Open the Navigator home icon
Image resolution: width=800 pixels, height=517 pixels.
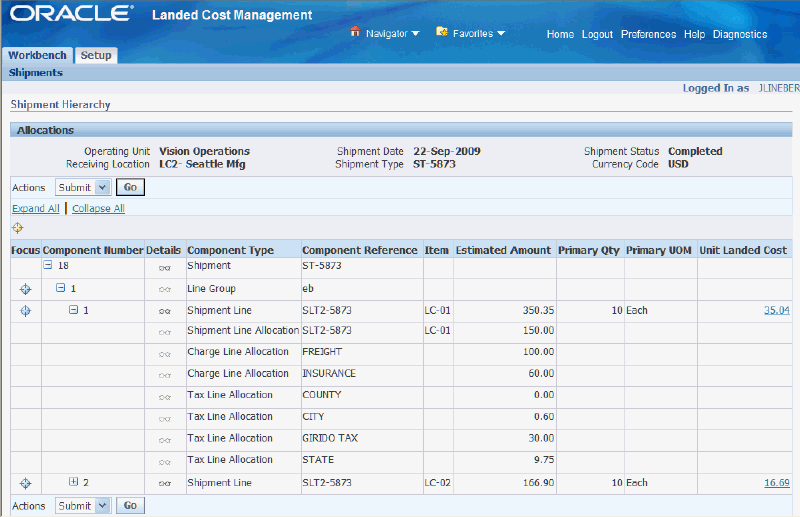[355, 32]
